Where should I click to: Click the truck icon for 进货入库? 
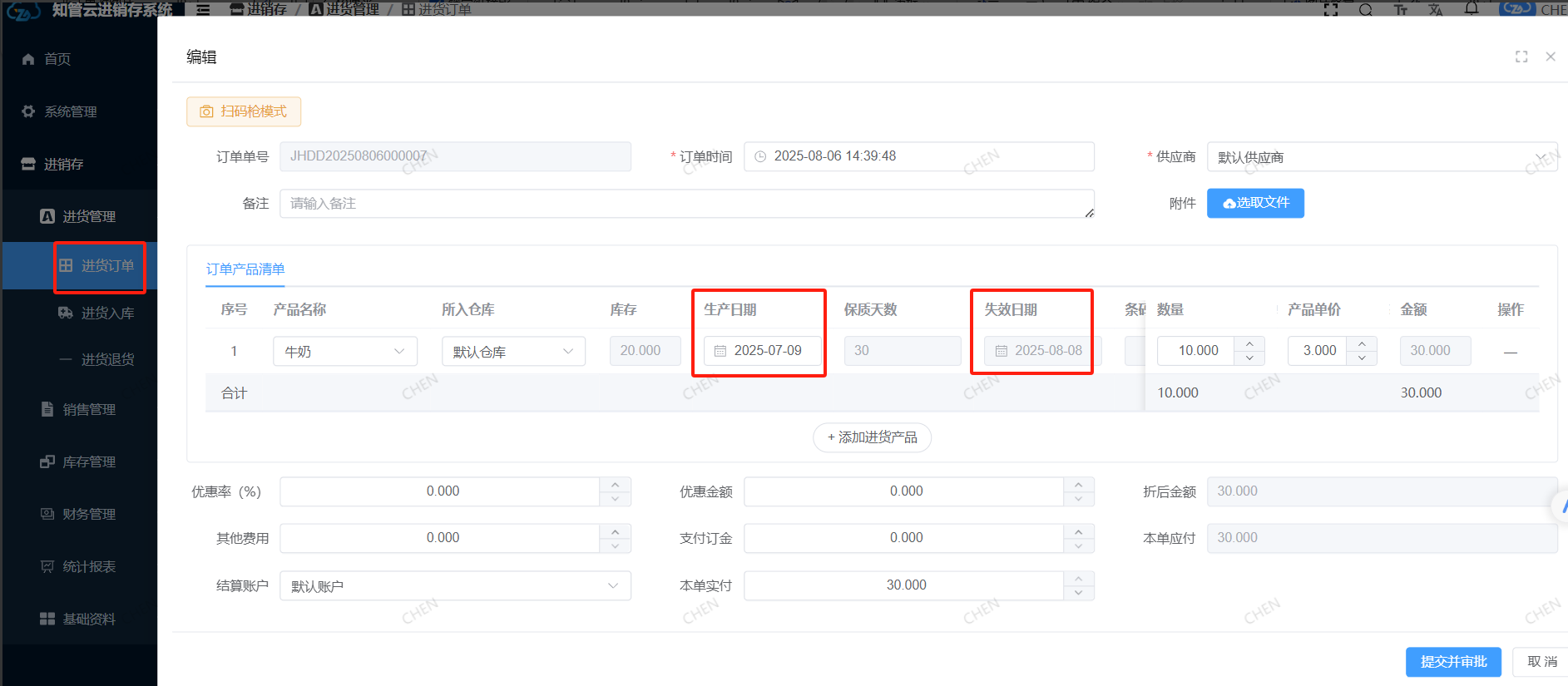pyautogui.click(x=65, y=313)
